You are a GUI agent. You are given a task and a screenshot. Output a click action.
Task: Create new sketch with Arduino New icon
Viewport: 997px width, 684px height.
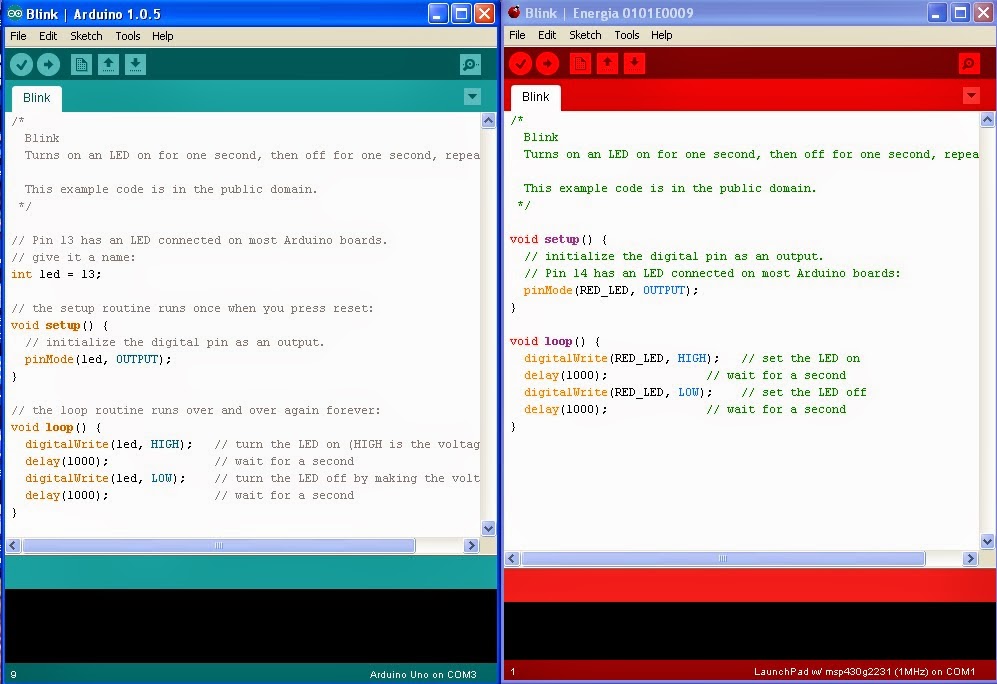[81, 64]
